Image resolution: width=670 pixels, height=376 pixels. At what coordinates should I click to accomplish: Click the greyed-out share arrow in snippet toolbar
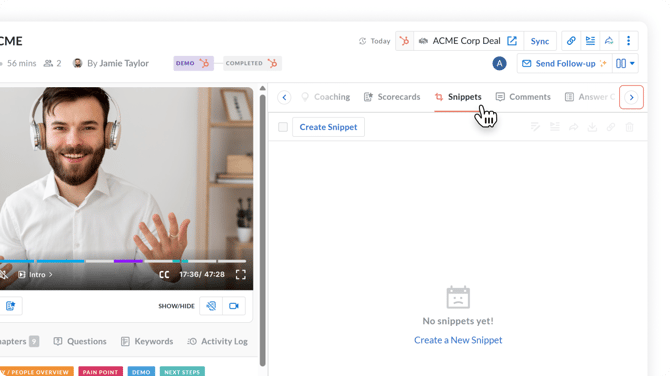tap(573, 127)
